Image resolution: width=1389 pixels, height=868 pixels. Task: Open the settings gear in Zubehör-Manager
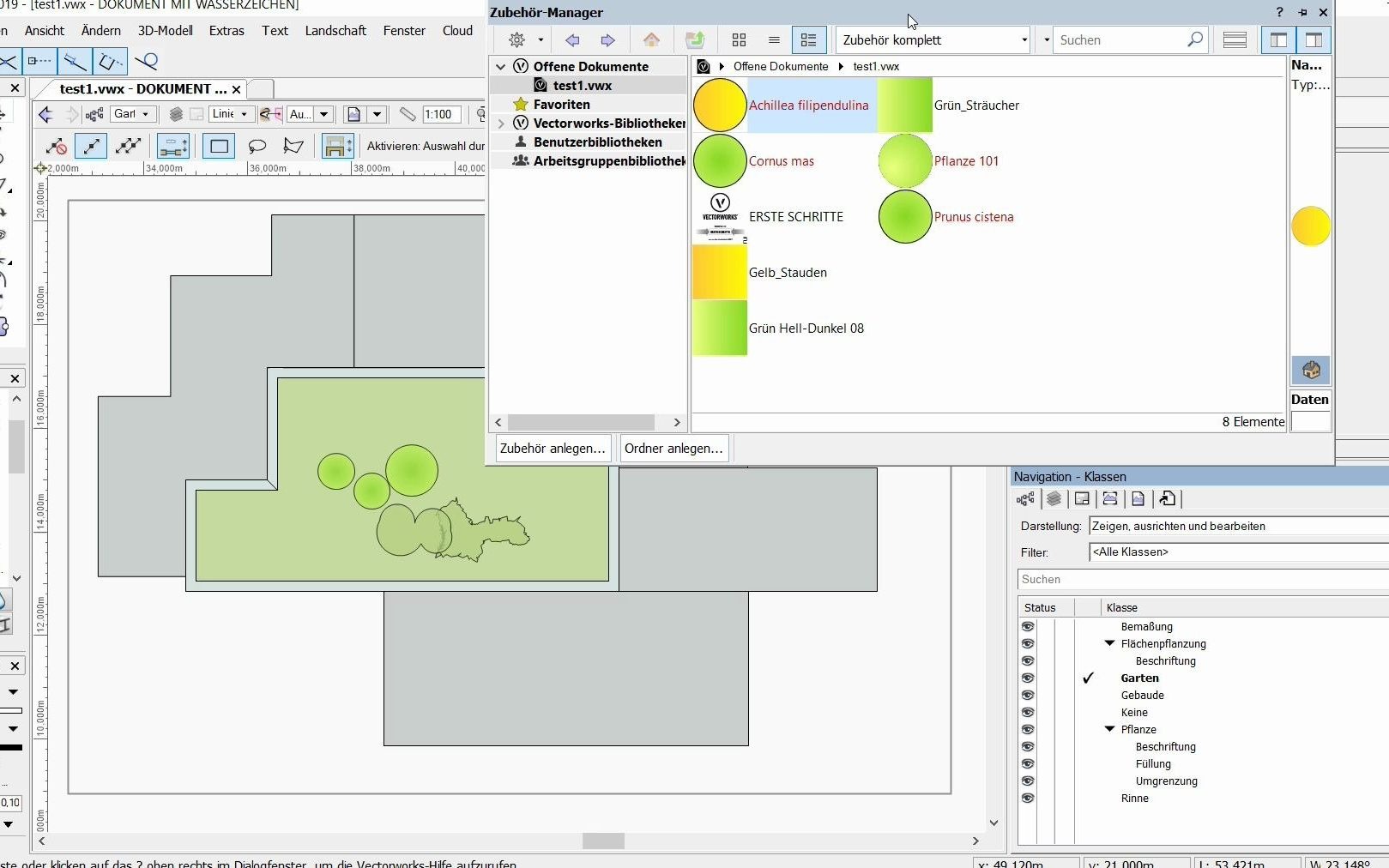click(x=518, y=39)
